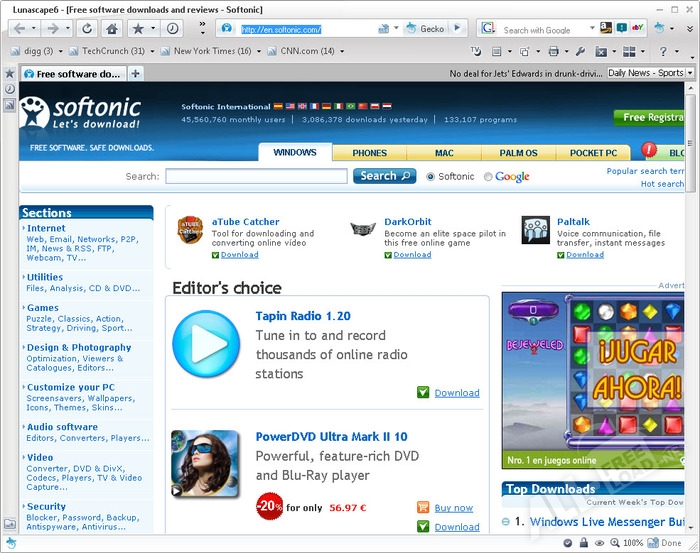The height and width of the screenshot is (553, 700).
Task: Open a new tab with plus button
Action: click(136, 73)
